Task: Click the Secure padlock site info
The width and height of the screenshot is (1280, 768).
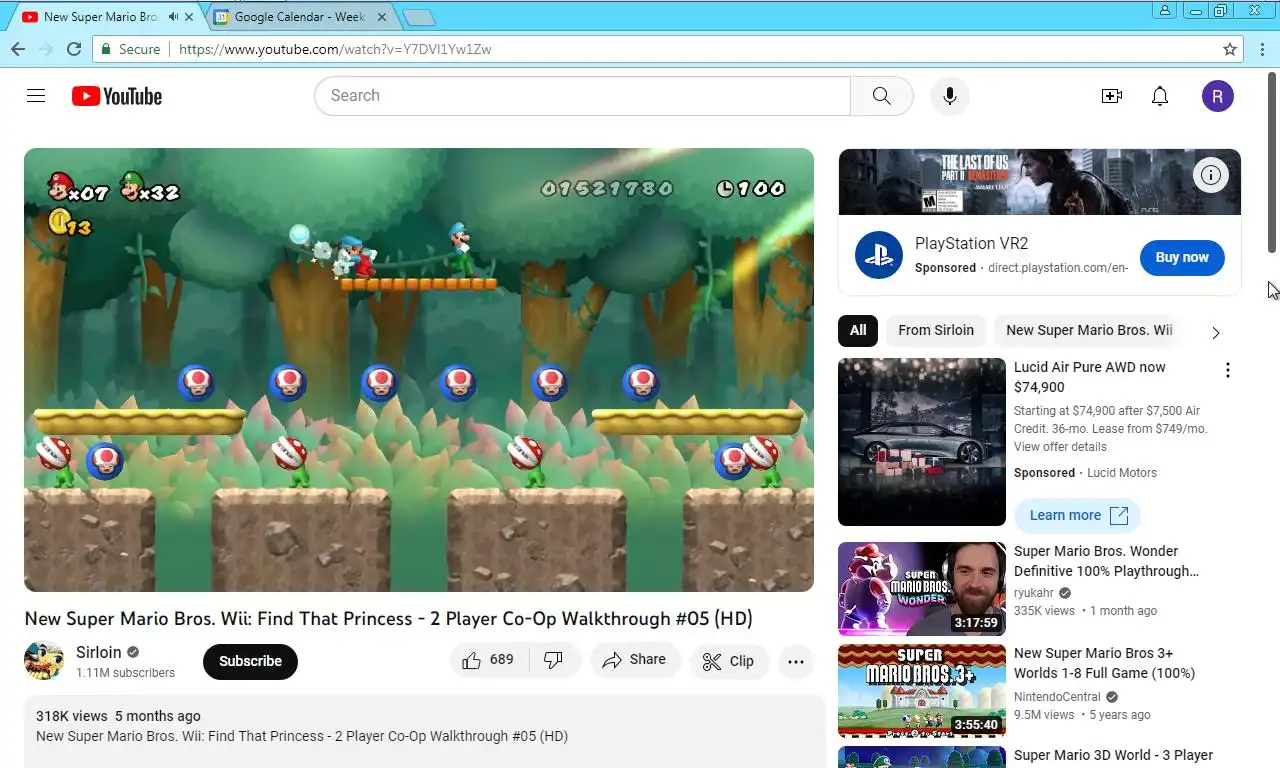Action: point(130,49)
